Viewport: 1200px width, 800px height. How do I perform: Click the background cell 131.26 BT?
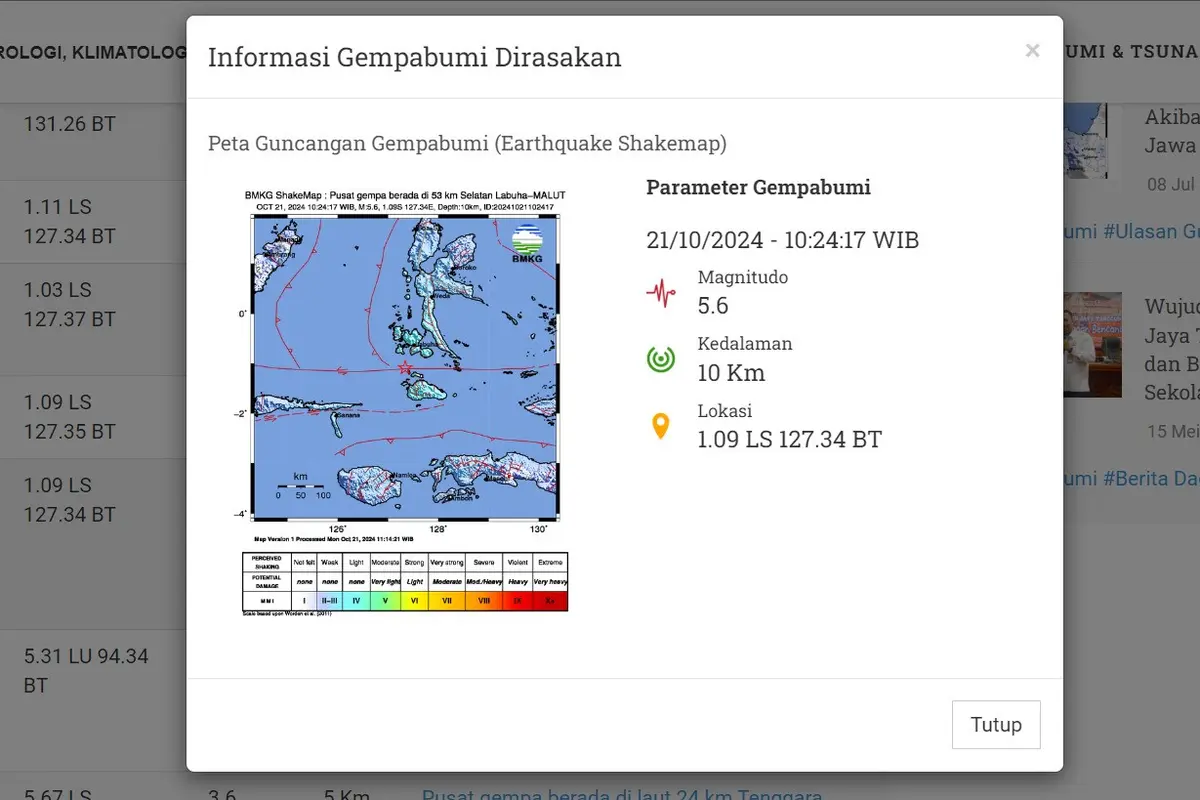point(70,124)
